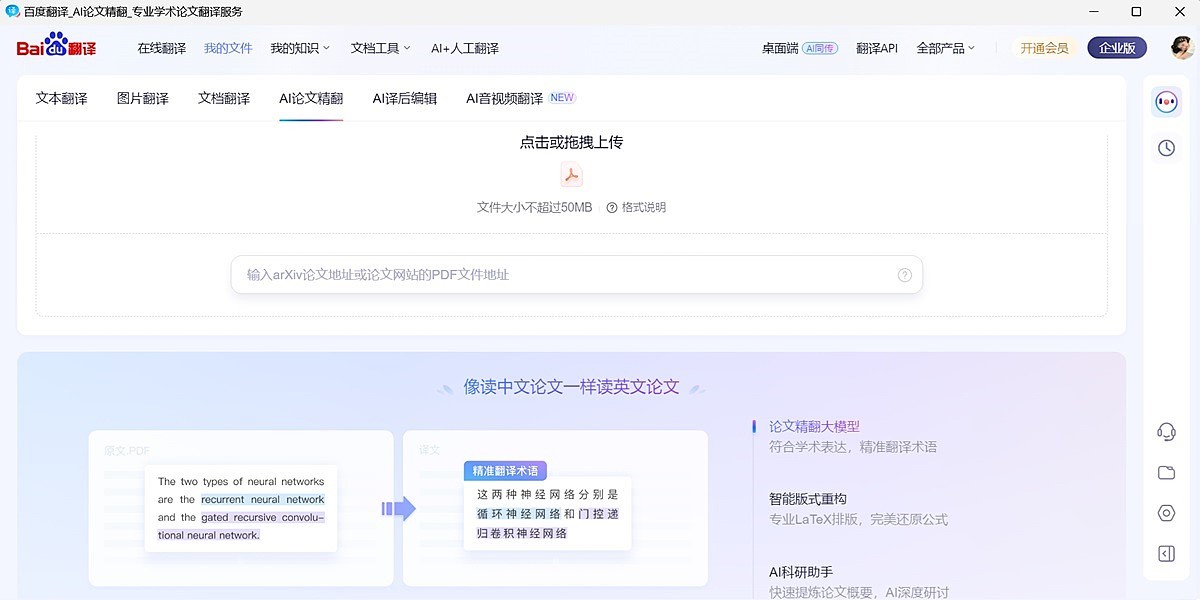Screen dimensions: 1200x600
Task: Collapse the sidebar with the panel icon
Action: 1165,552
